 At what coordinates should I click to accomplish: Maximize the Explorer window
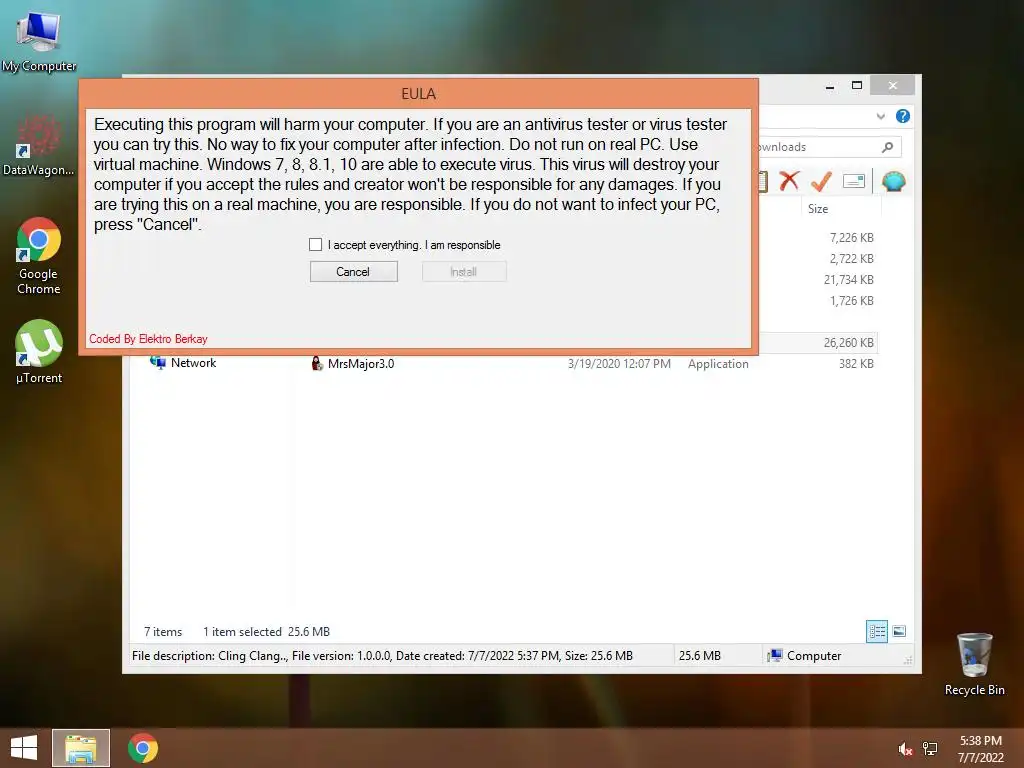(x=857, y=86)
